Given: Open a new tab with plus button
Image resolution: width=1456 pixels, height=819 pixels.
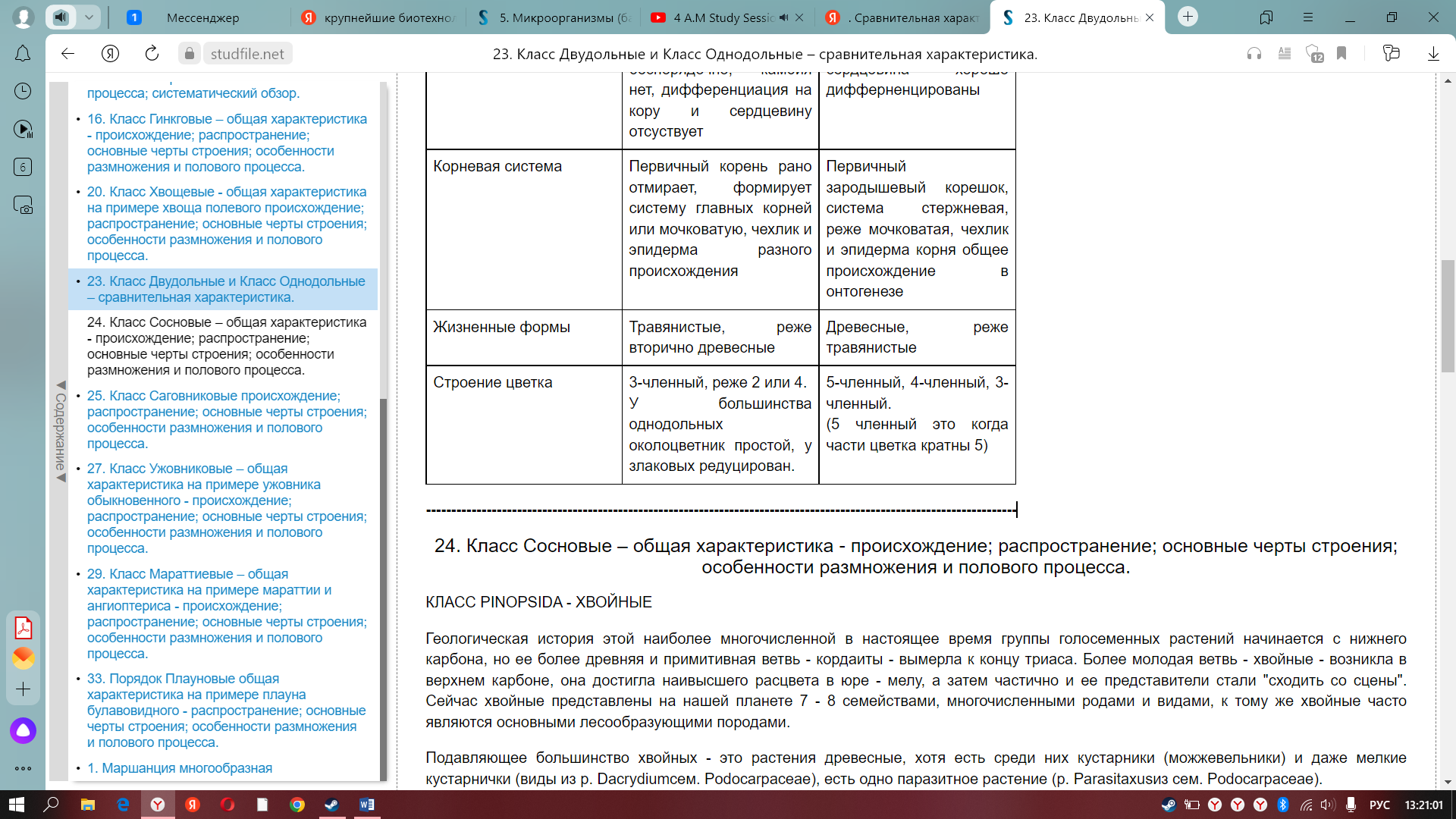Looking at the screenshot, I should [1188, 16].
